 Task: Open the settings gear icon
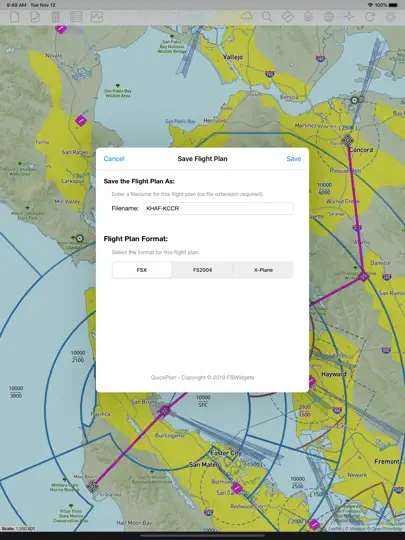[391, 17]
